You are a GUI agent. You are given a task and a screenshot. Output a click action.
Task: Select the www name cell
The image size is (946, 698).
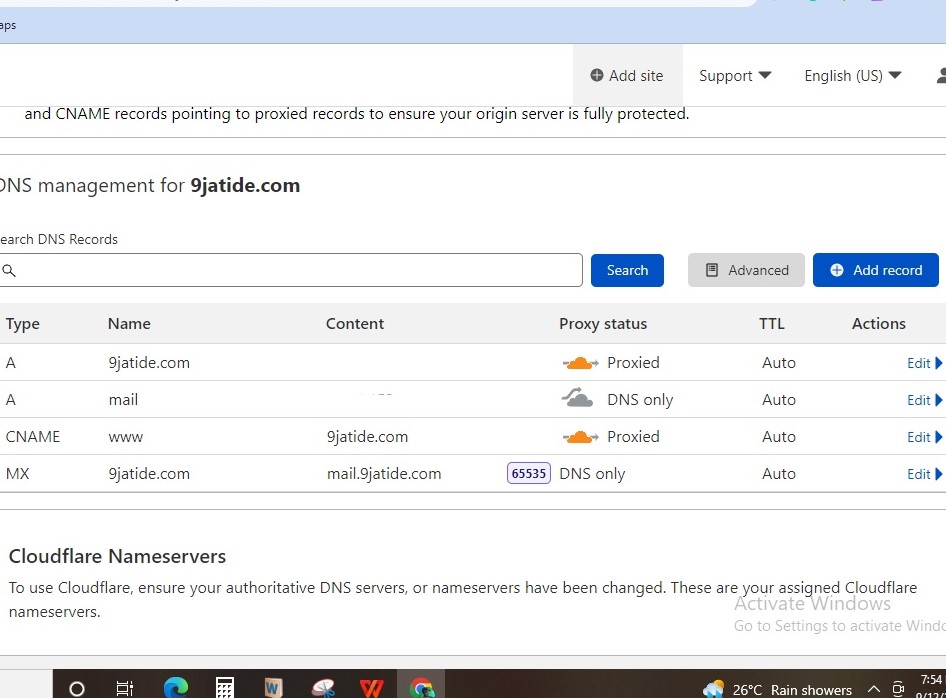[x=125, y=437]
